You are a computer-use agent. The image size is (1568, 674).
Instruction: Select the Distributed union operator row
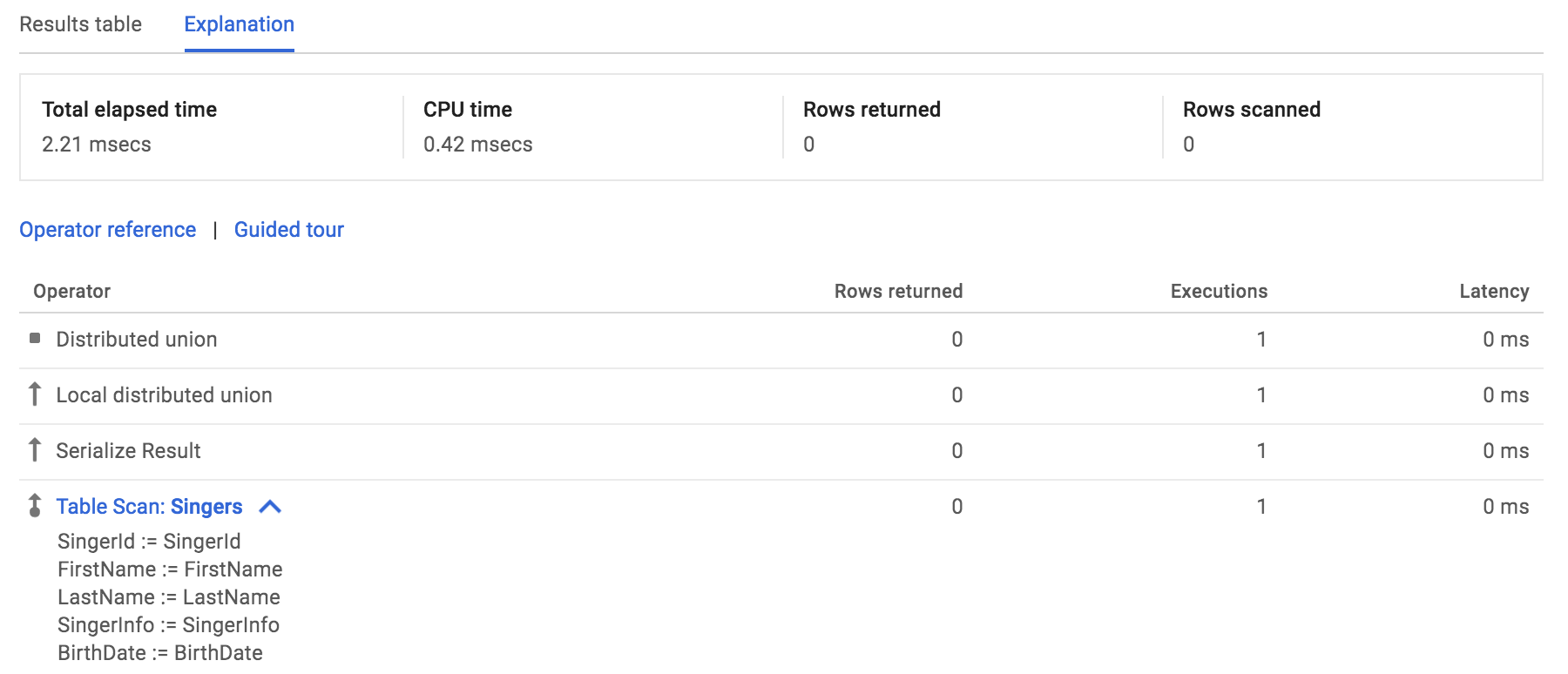tap(781, 340)
